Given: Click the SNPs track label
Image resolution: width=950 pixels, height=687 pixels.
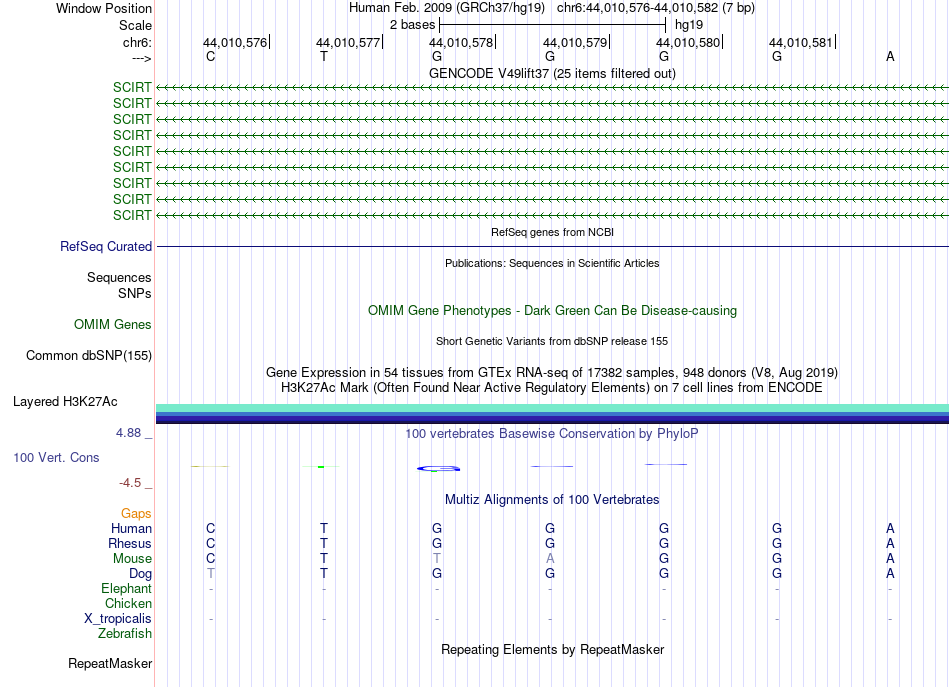Looking at the screenshot, I should click(x=135, y=293).
